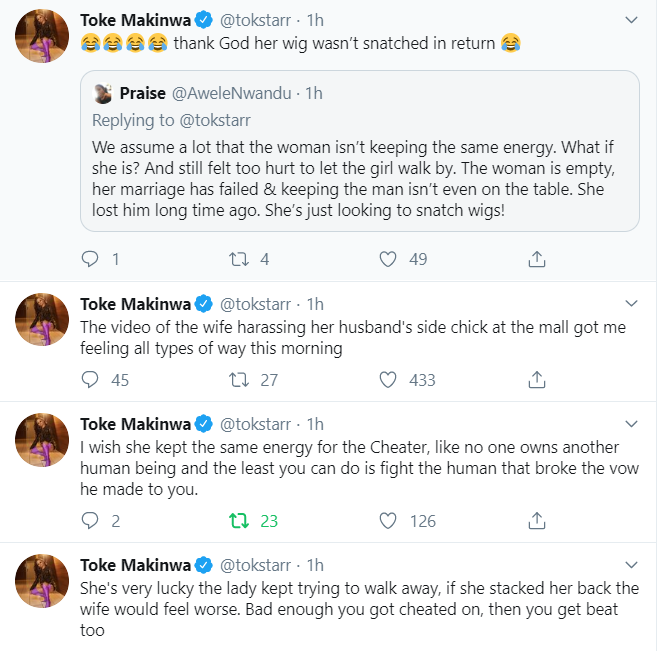Share the wig snatched quote tweet
The width and height of the screenshot is (659, 651).
tap(536, 259)
